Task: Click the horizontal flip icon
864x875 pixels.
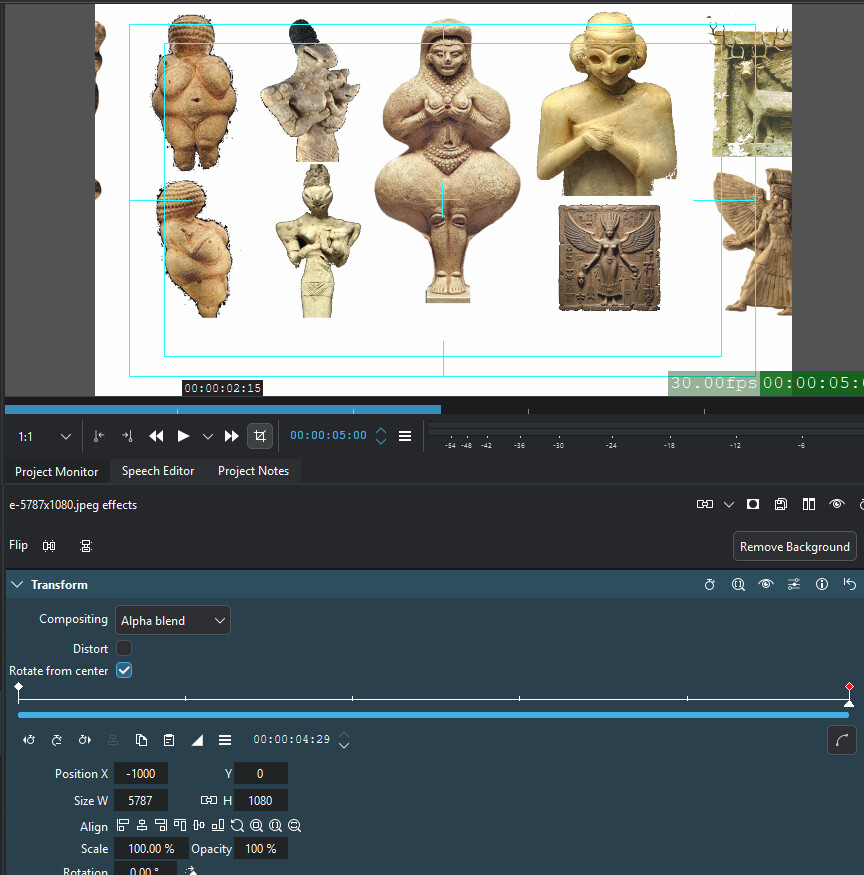Action: [49, 546]
